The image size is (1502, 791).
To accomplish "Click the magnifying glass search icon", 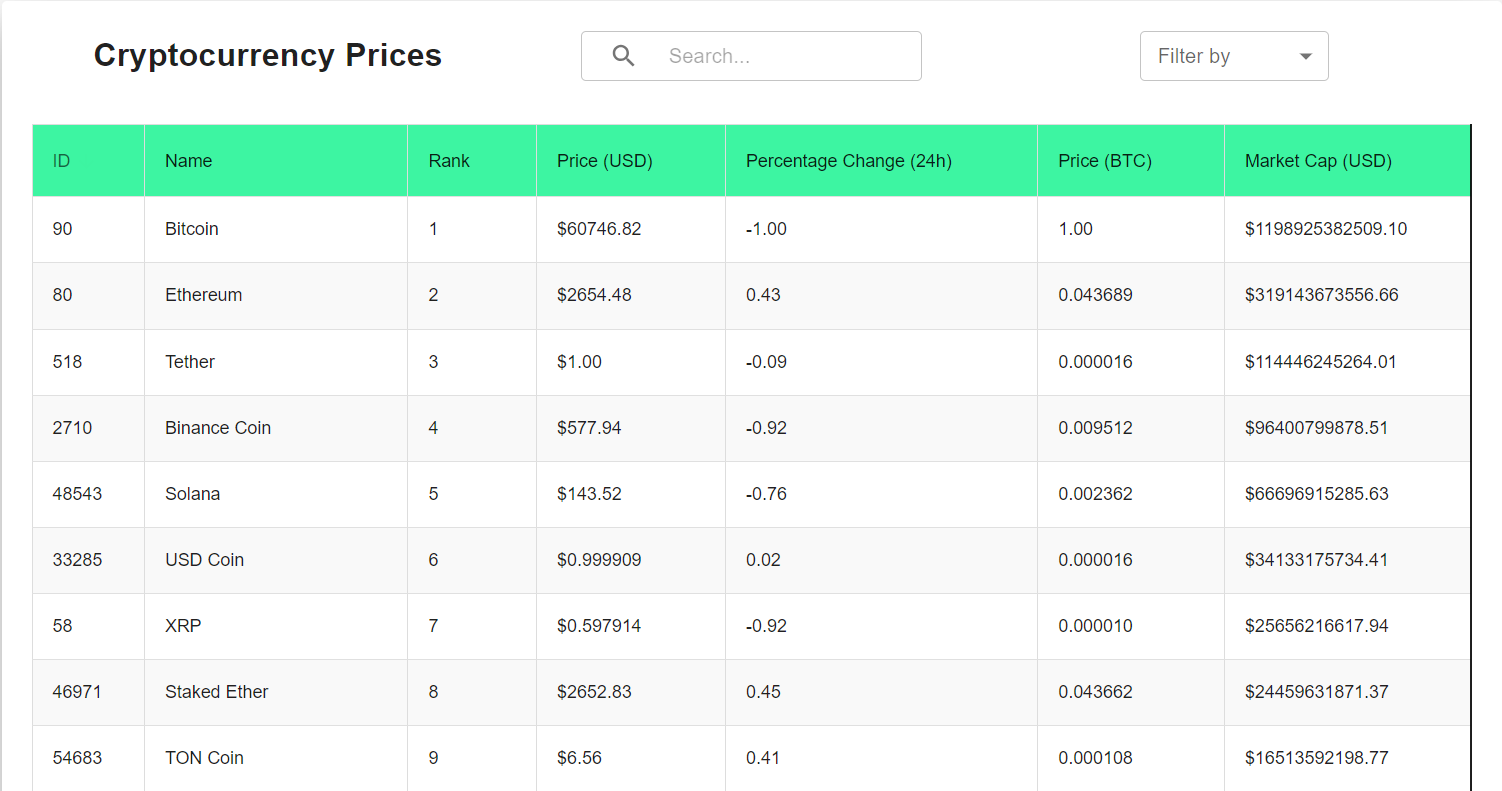I will 623,56.
